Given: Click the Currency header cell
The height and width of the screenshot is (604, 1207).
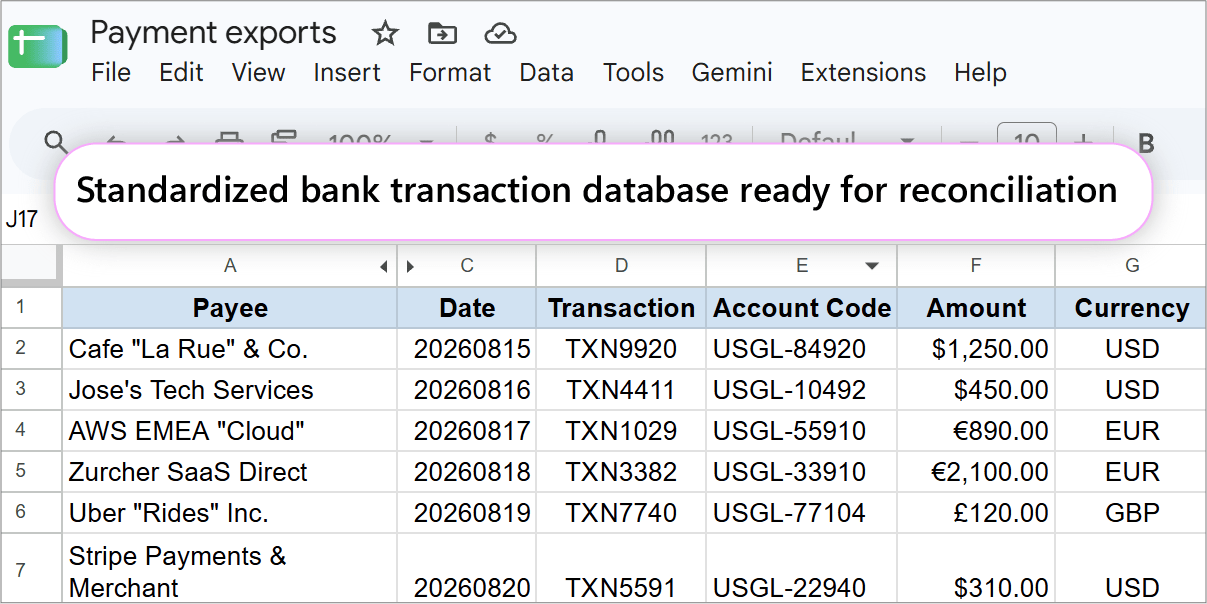Looking at the screenshot, I should [x=1131, y=308].
